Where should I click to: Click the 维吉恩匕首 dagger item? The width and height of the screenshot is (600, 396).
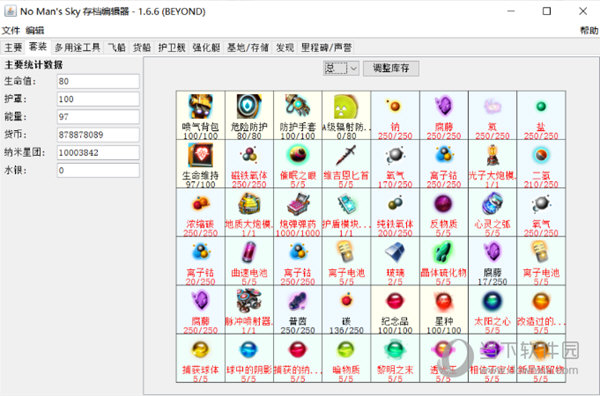pyautogui.click(x=346, y=164)
